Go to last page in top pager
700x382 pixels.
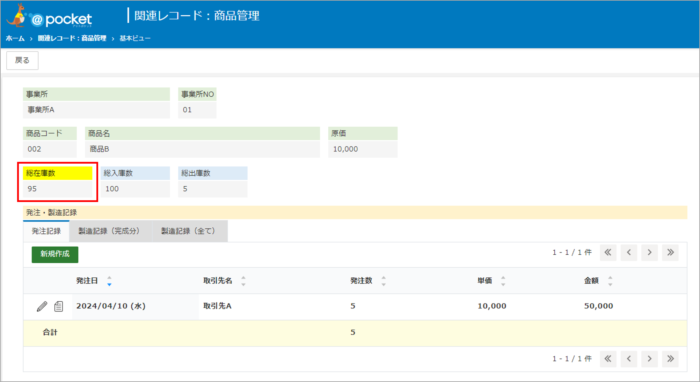coord(671,253)
